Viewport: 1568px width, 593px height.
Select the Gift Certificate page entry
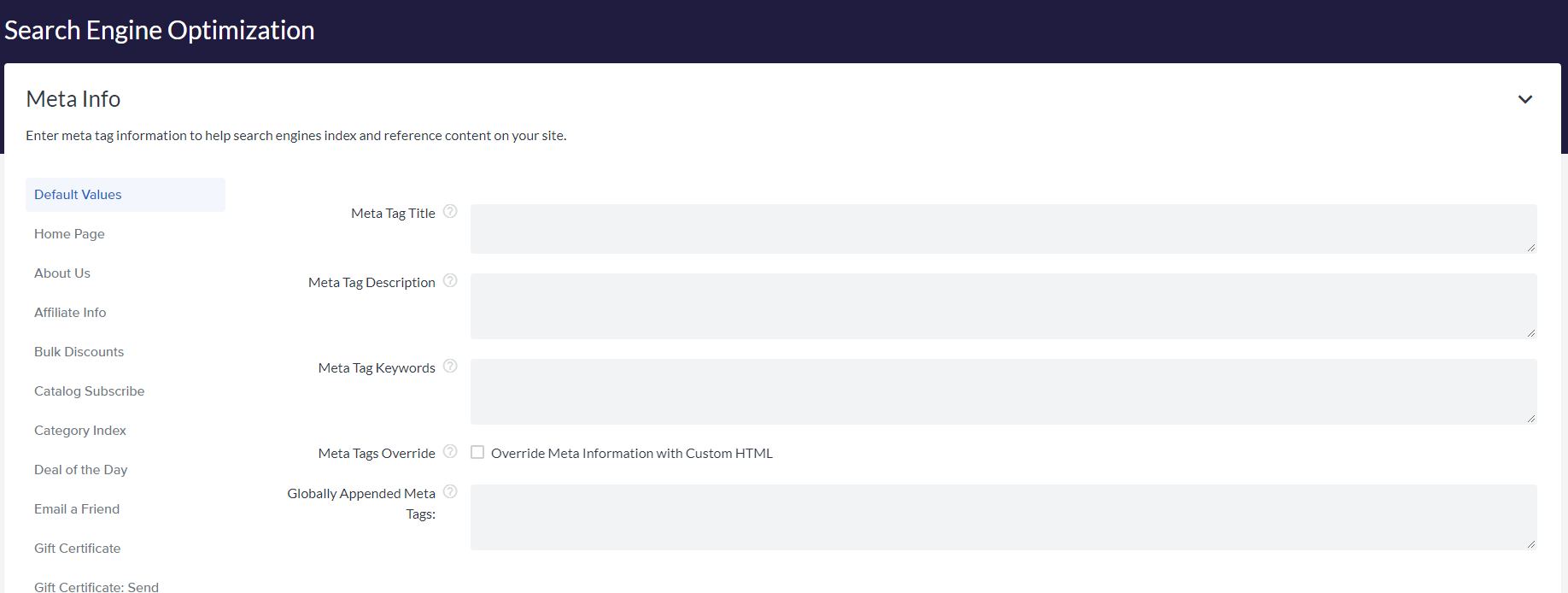[77, 549]
